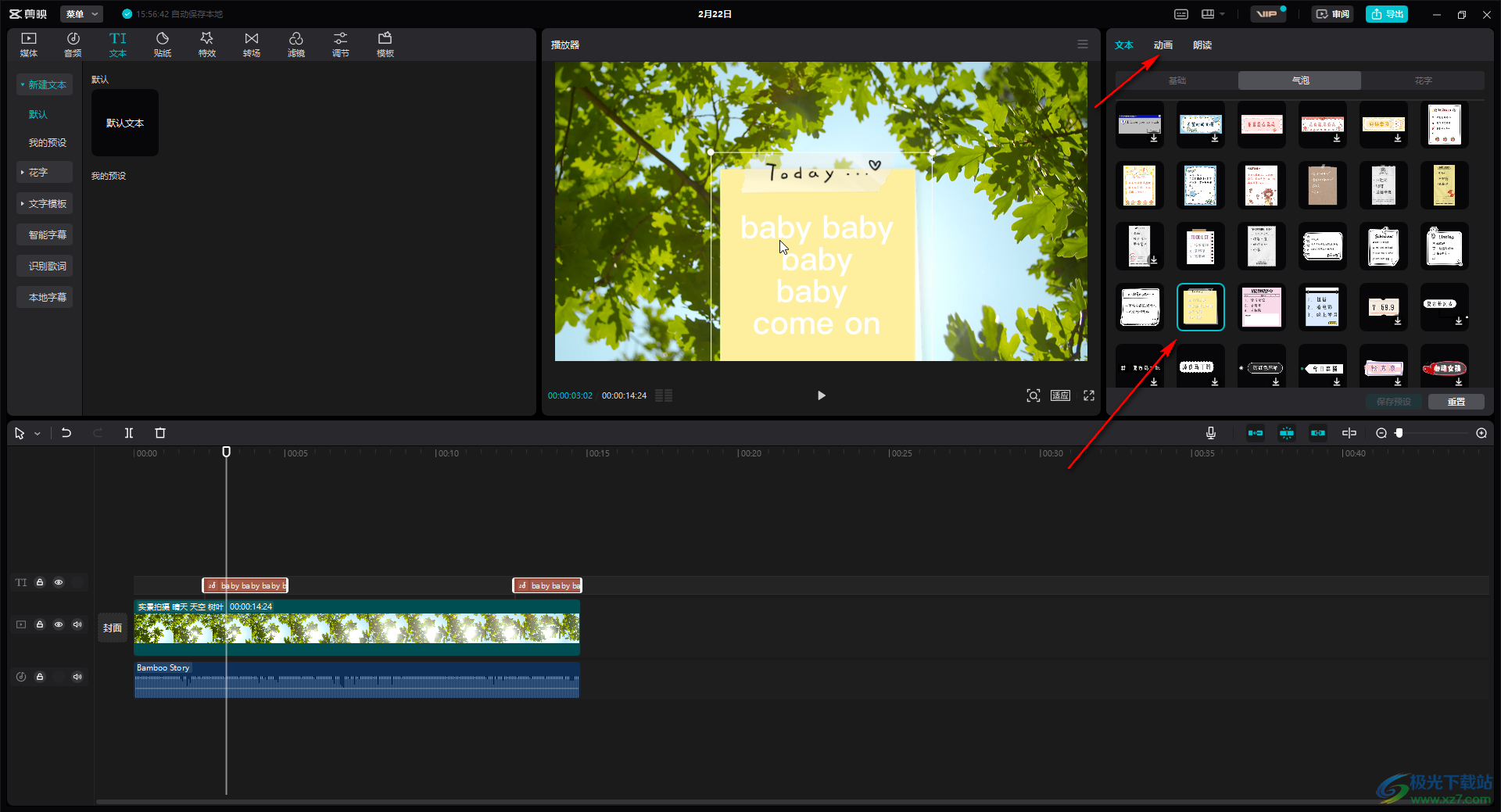
Task: Click the timeline zoom in plus icon
Action: (1481, 433)
